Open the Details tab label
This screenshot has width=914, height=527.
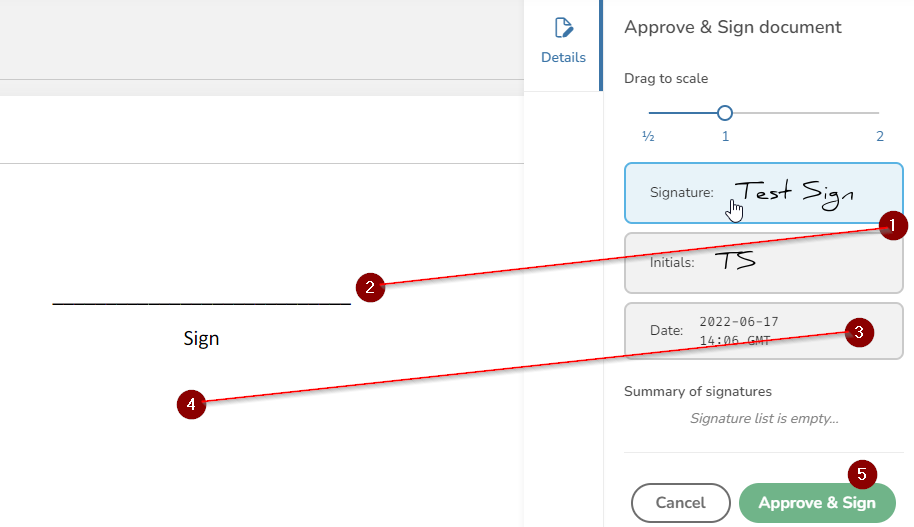(x=563, y=57)
